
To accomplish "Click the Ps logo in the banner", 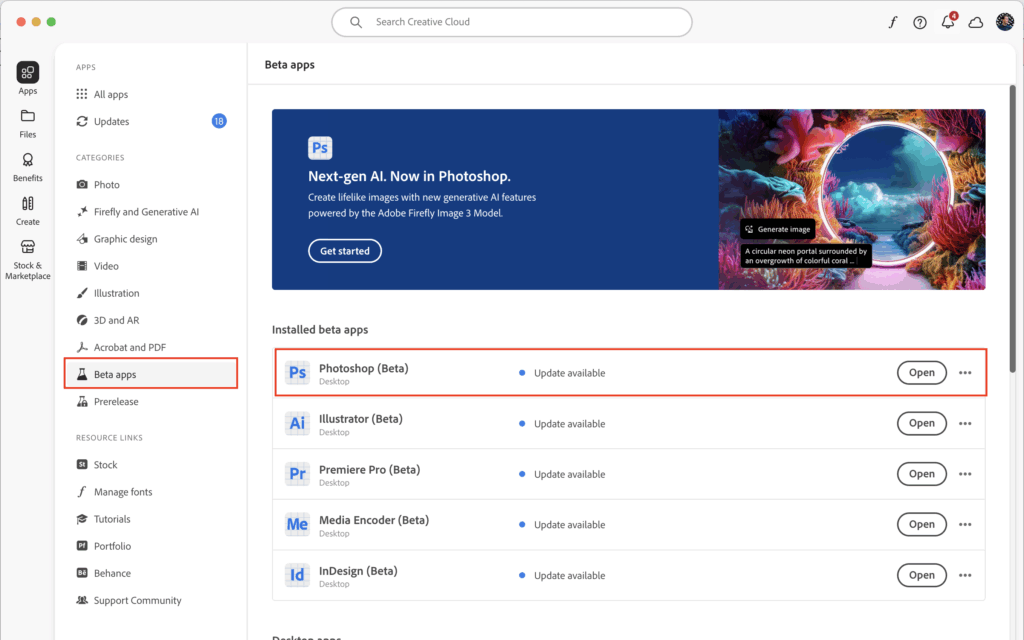I will tap(320, 148).
